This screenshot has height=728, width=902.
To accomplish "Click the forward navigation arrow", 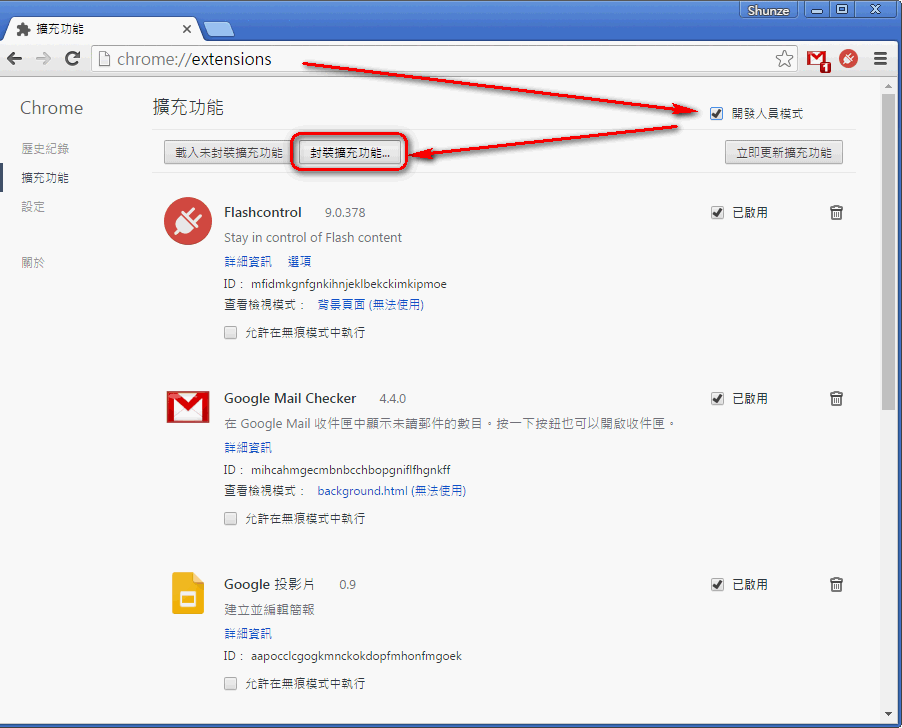I will point(43,59).
